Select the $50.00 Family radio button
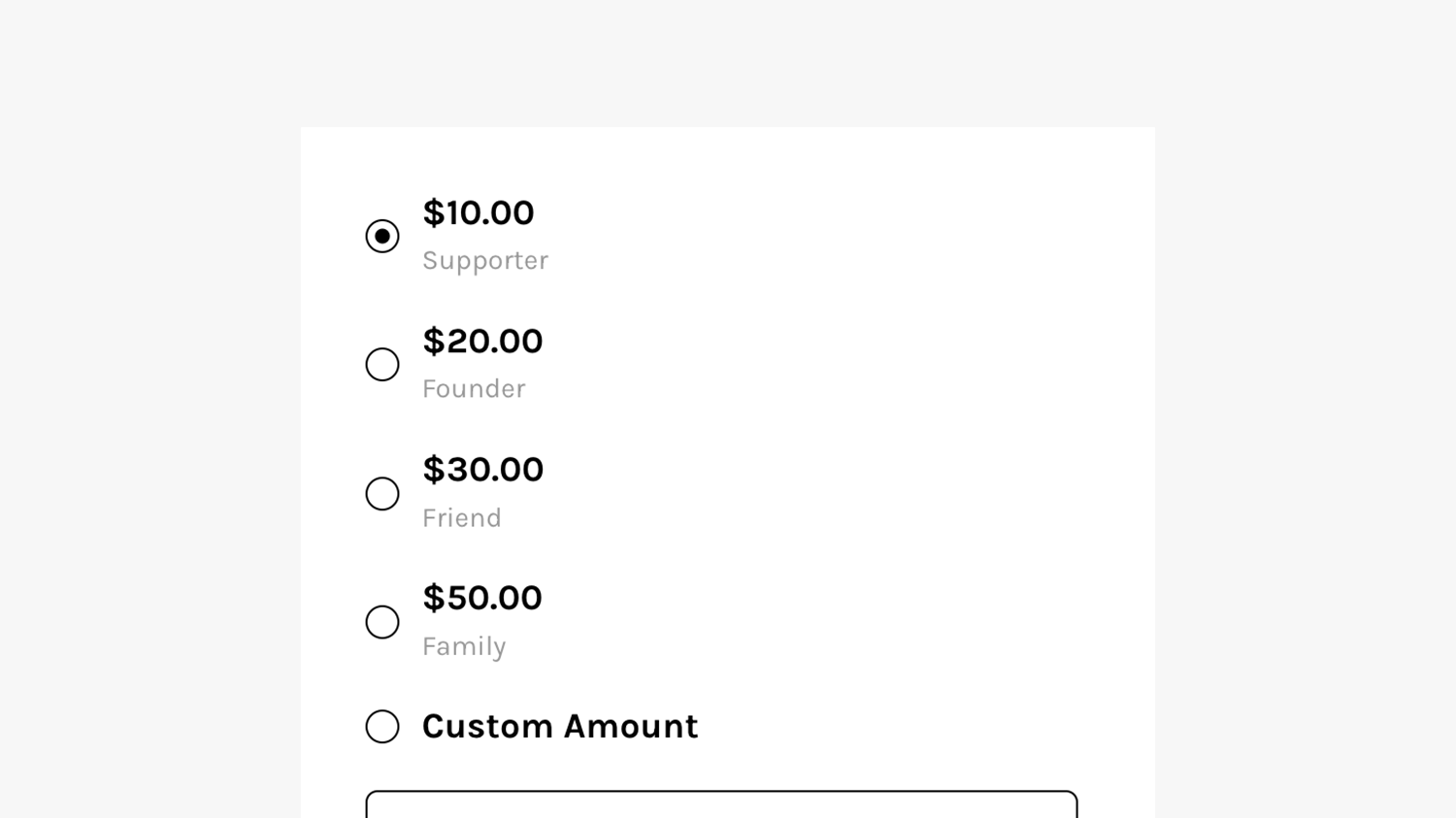 pos(382,622)
